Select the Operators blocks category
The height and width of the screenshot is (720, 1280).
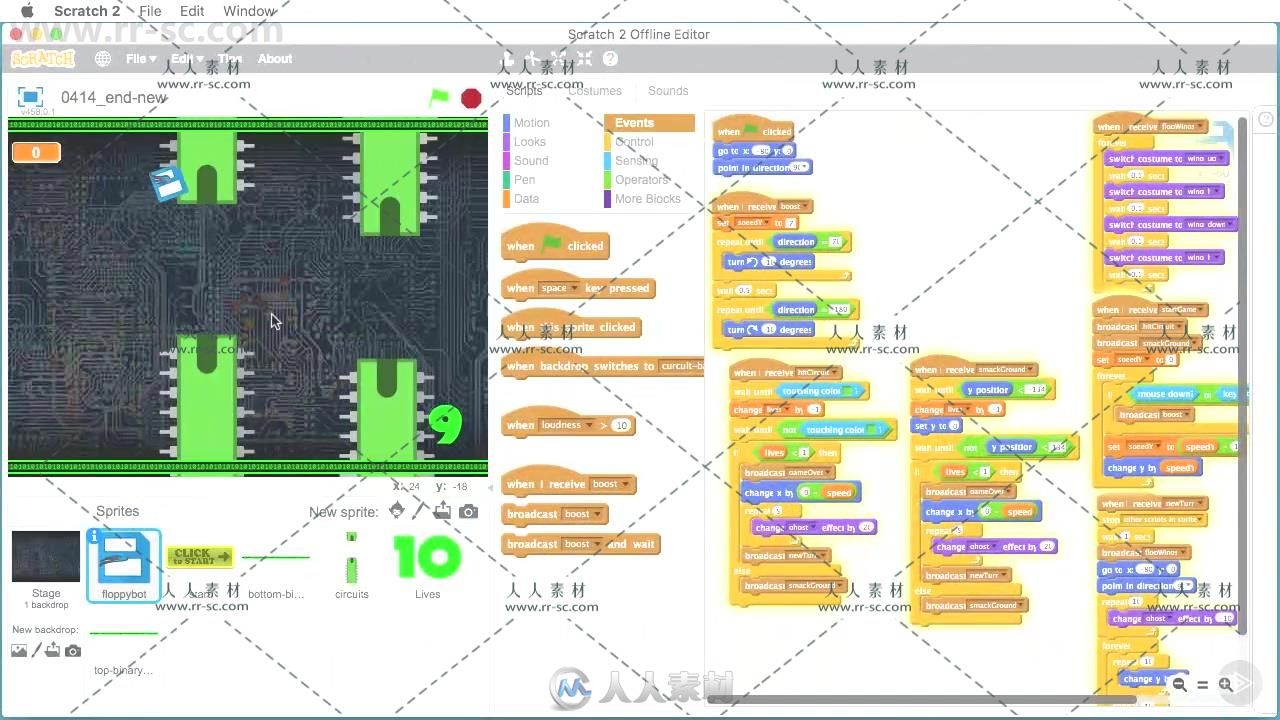tap(641, 180)
